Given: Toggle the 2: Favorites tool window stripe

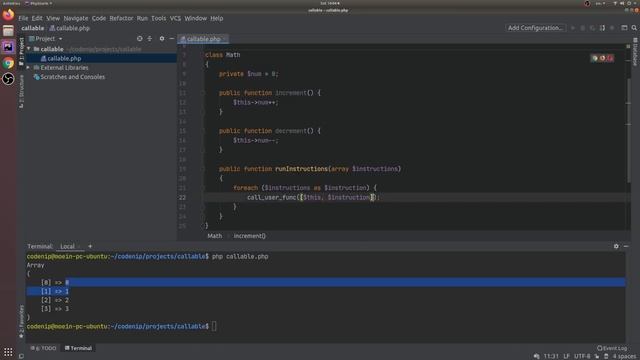Looking at the screenshot, I should coord(22,322).
